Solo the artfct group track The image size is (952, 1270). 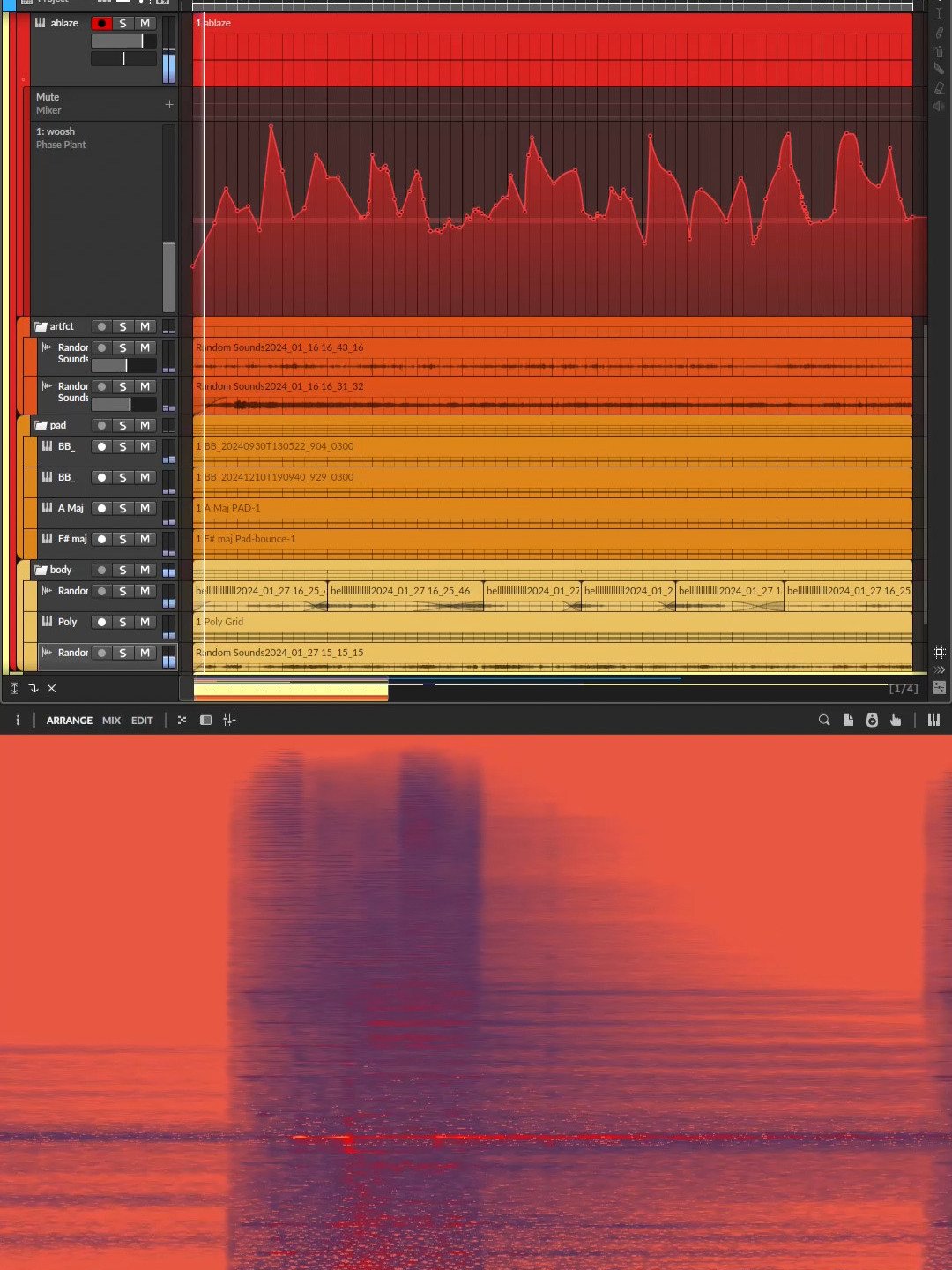click(123, 327)
